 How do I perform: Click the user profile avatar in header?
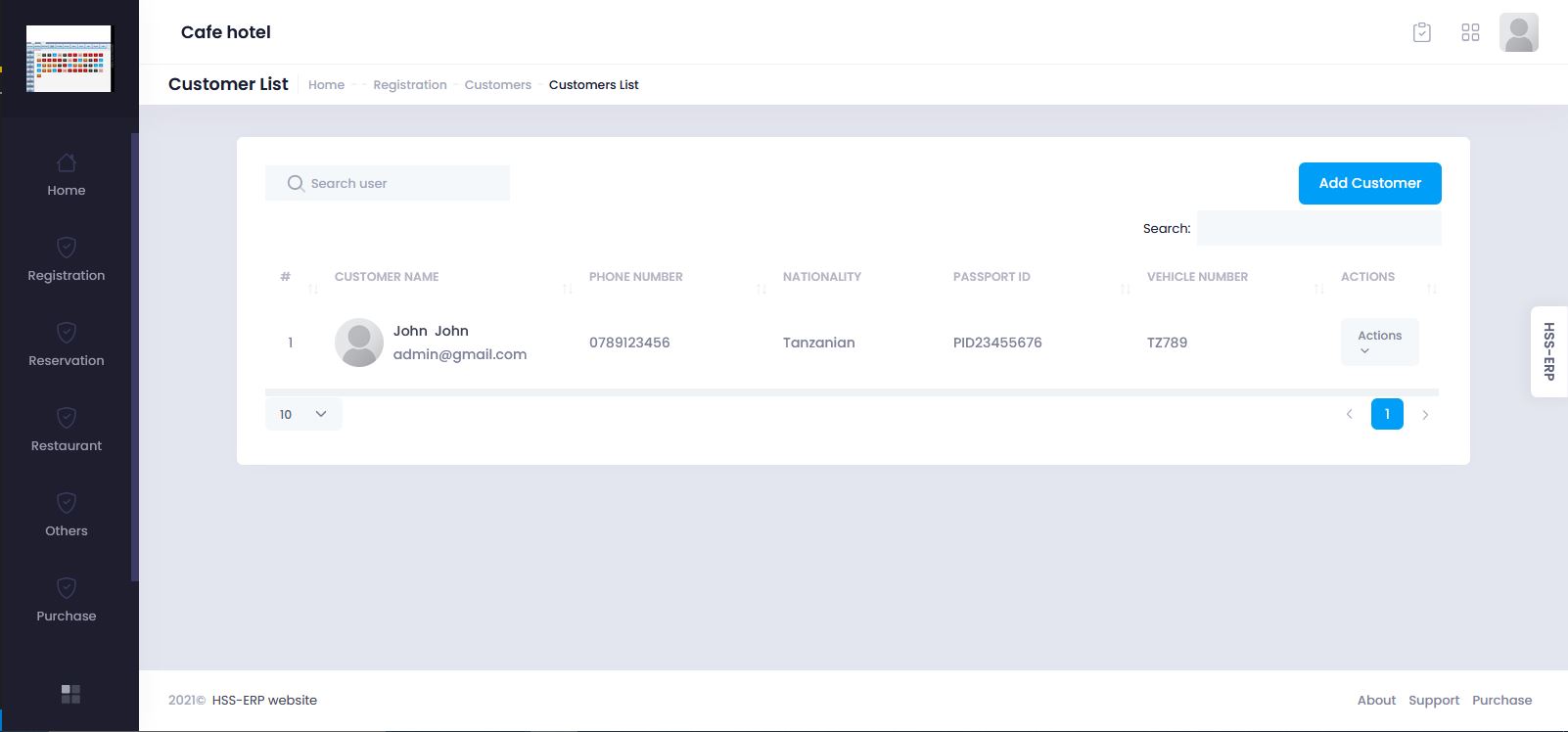[1518, 32]
